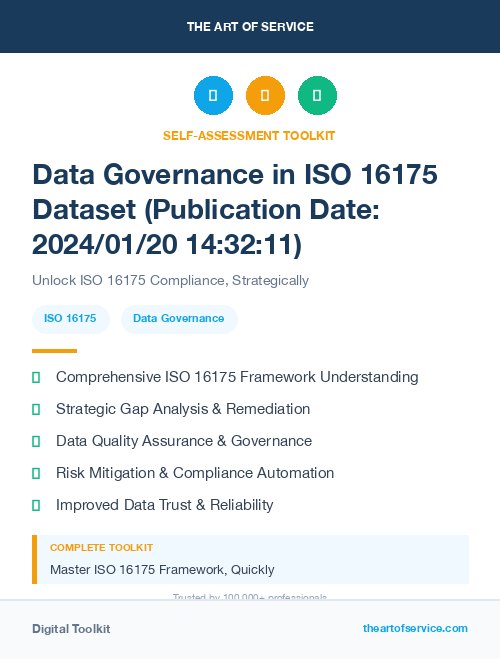
Task: Click the Digital Toolkit footer label
Action: tap(71, 629)
